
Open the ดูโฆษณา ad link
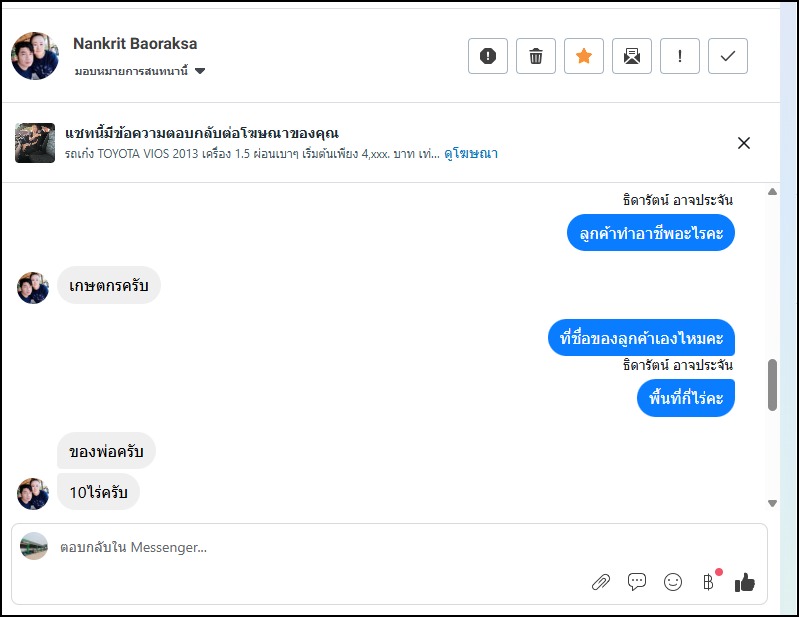tap(471, 154)
